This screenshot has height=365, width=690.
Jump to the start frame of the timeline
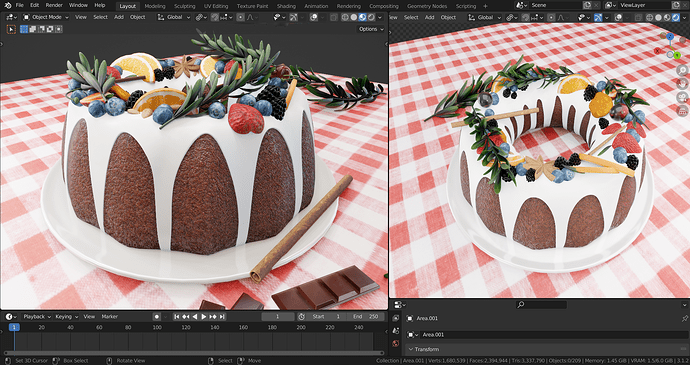[176, 317]
